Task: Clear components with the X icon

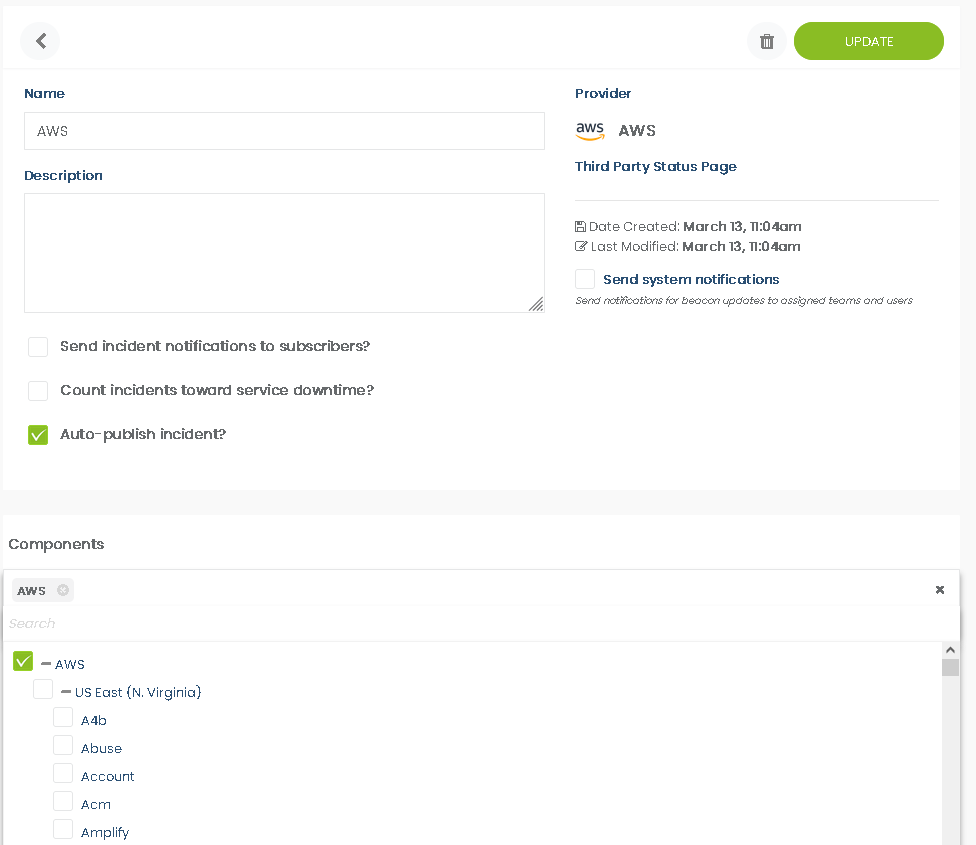Action: coord(939,589)
